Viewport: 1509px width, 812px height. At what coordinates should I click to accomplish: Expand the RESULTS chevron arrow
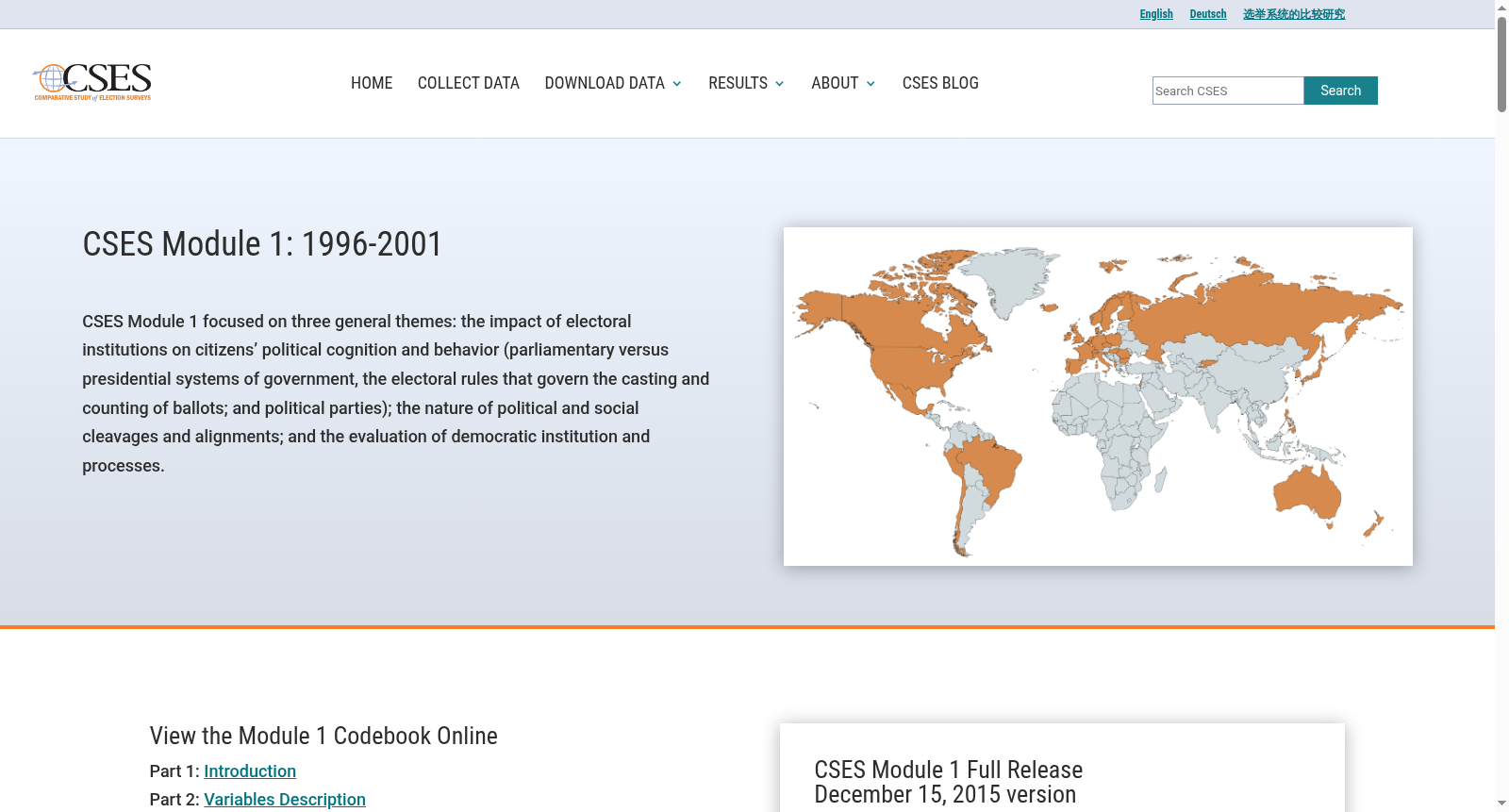(780, 84)
